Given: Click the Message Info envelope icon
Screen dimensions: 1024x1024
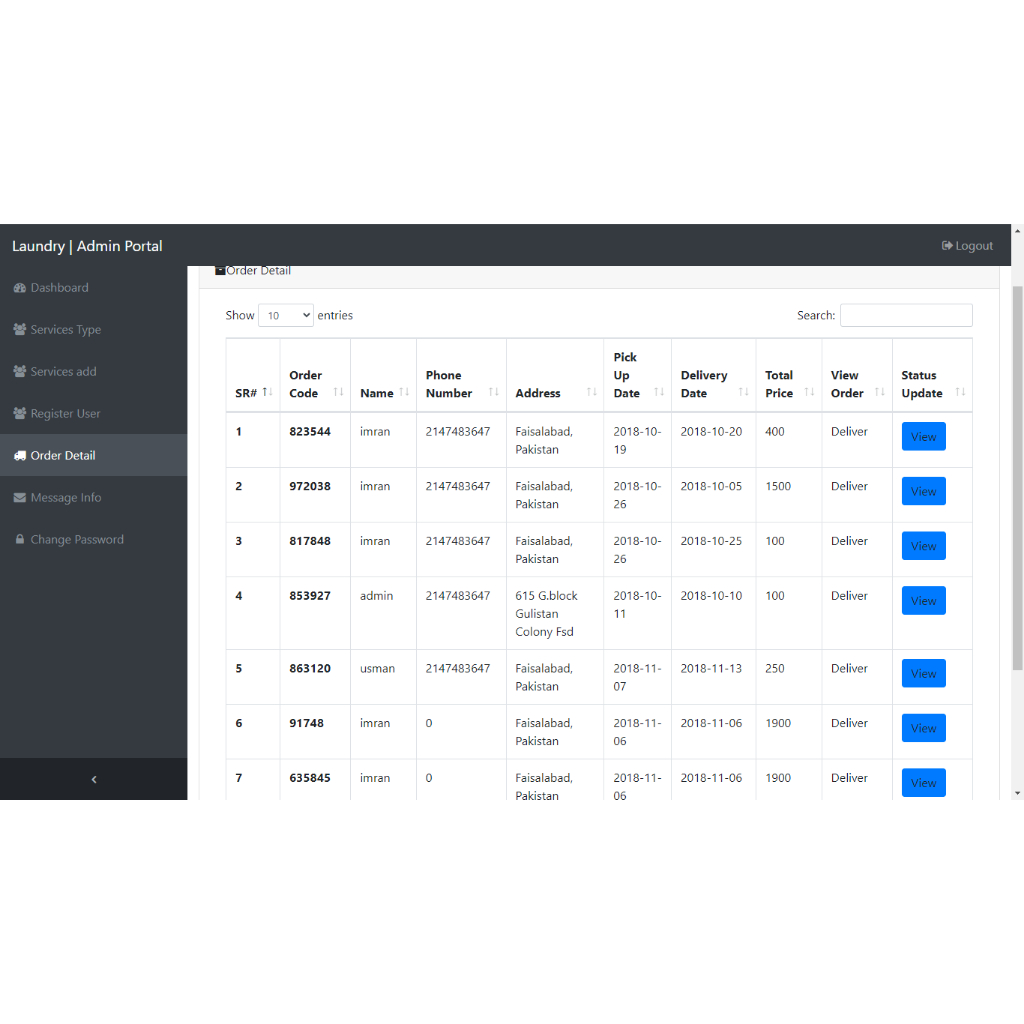Looking at the screenshot, I should tap(20, 498).
